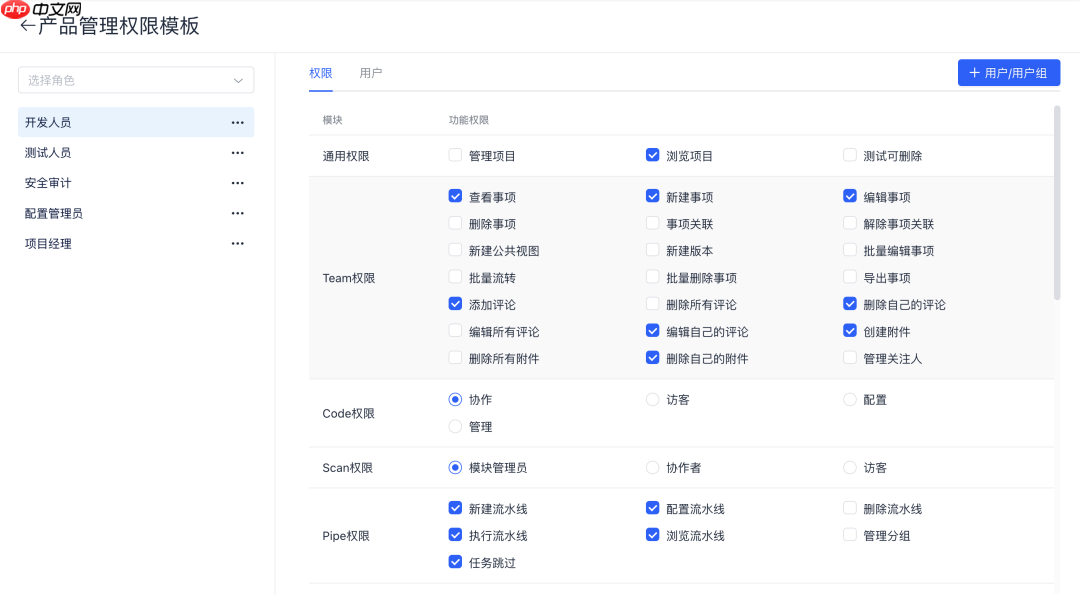Viewport: 1080px width, 595px height.
Task: Enable the 删除流水线 checkbox
Action: [x=851, y=508]
